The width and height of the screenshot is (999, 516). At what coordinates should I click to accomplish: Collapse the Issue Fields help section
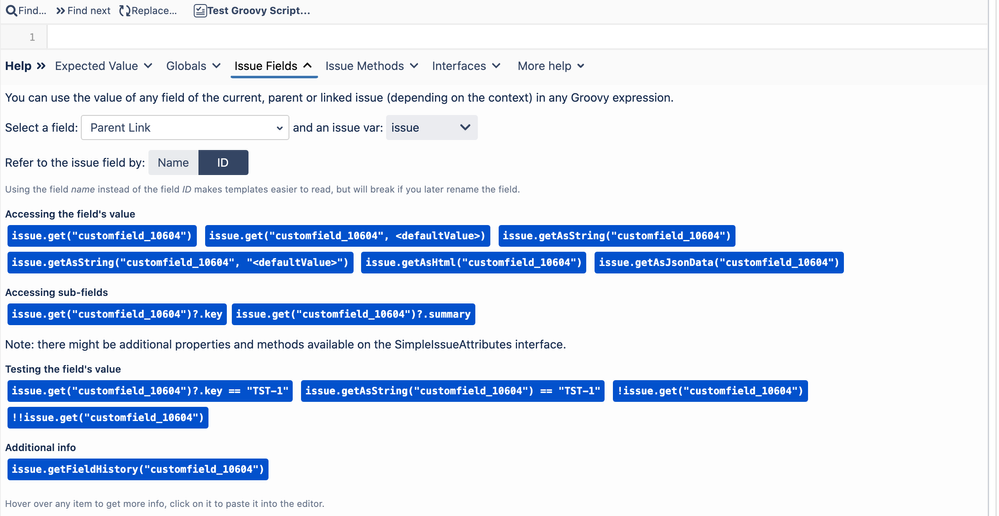coord(273,66)
